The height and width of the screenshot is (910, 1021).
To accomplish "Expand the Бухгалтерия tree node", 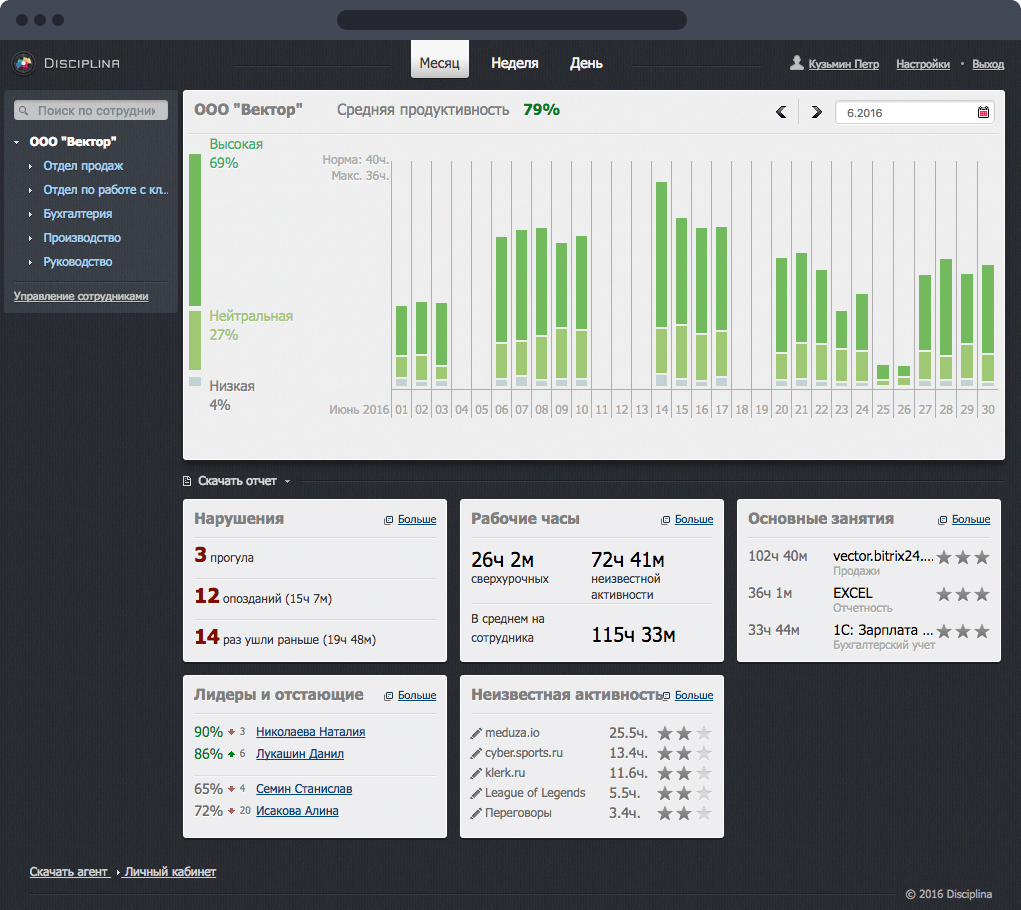I will pos(31,214).
